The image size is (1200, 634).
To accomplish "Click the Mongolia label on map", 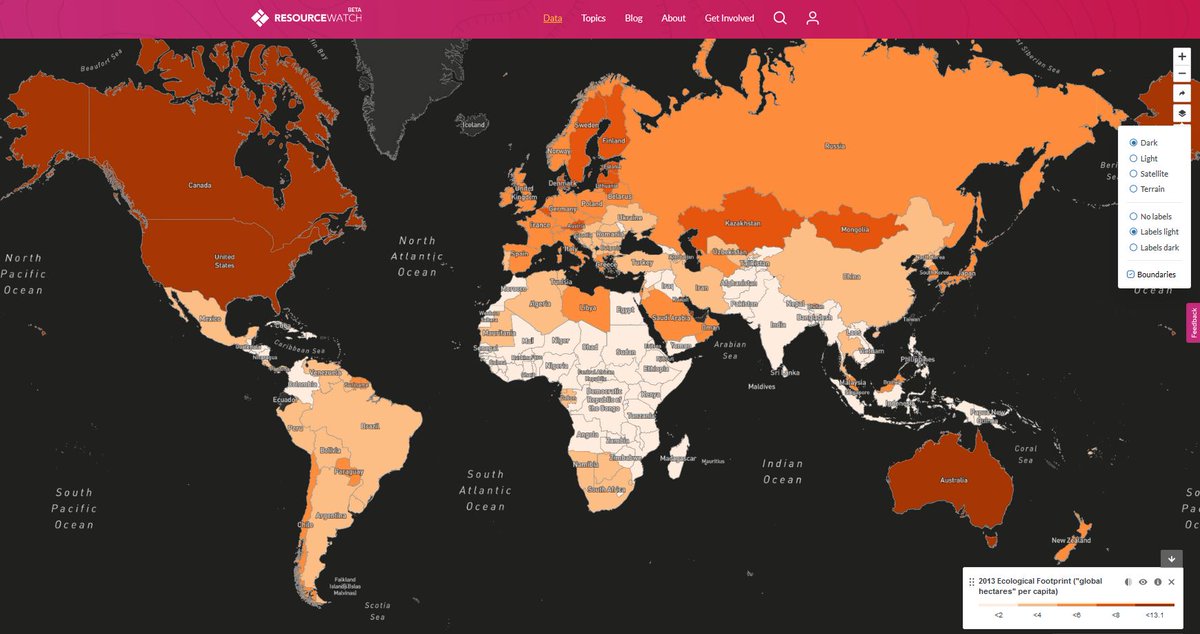I will click(855, 229).
